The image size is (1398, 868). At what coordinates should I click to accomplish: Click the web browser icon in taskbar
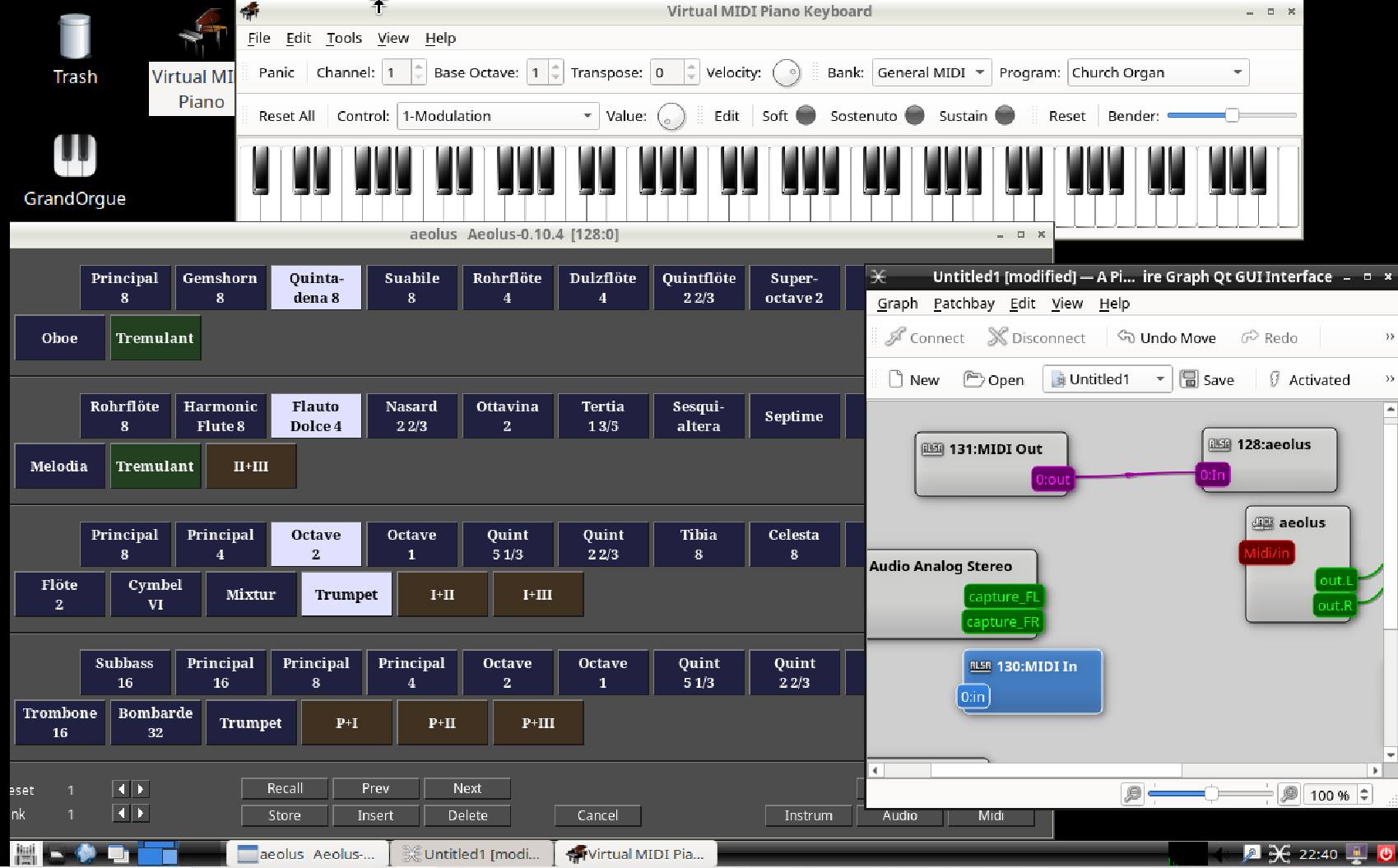tap(86, 854)
